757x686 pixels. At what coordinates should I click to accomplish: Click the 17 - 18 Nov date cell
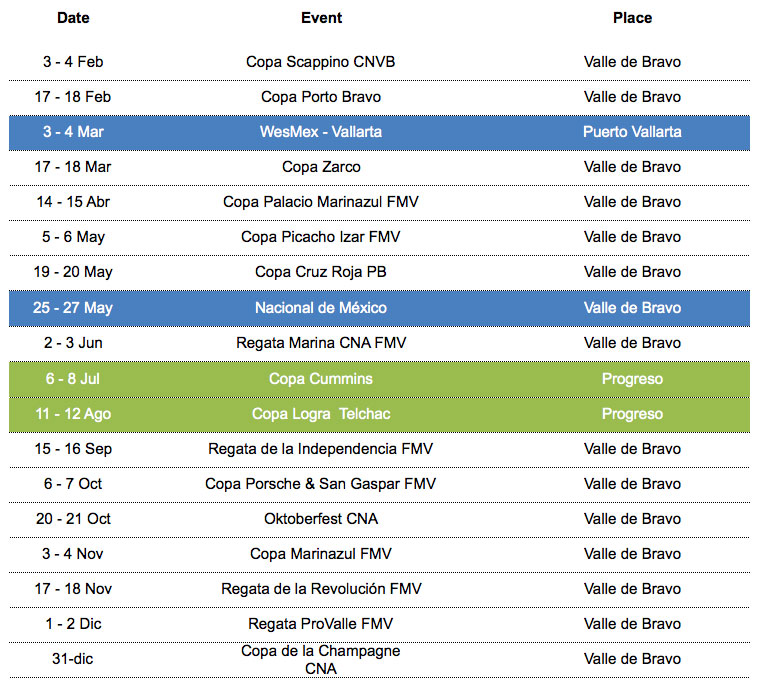pos(73,589)
